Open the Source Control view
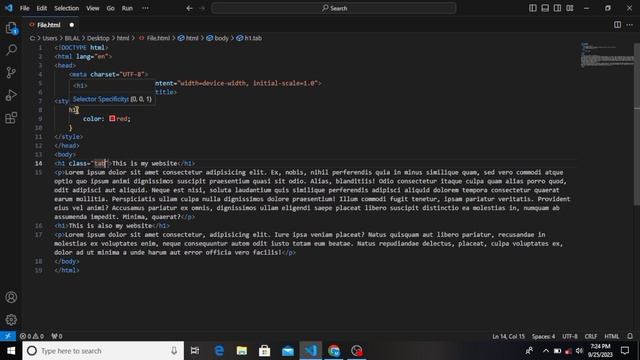The image size is (640, 360). tap(11, 72)
